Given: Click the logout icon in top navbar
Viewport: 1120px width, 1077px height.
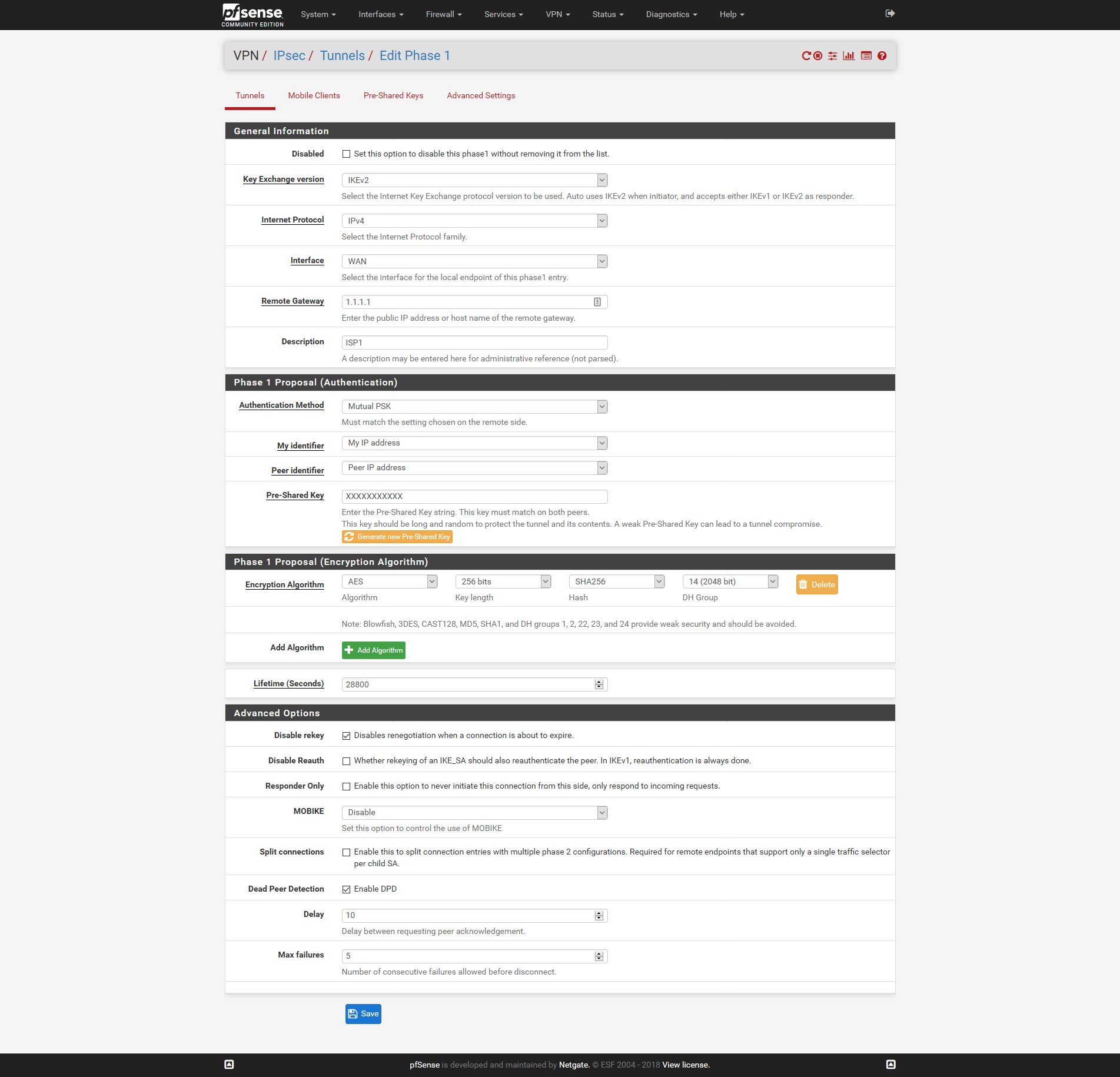Looking at the screenshot, I should tap(890, 14).
